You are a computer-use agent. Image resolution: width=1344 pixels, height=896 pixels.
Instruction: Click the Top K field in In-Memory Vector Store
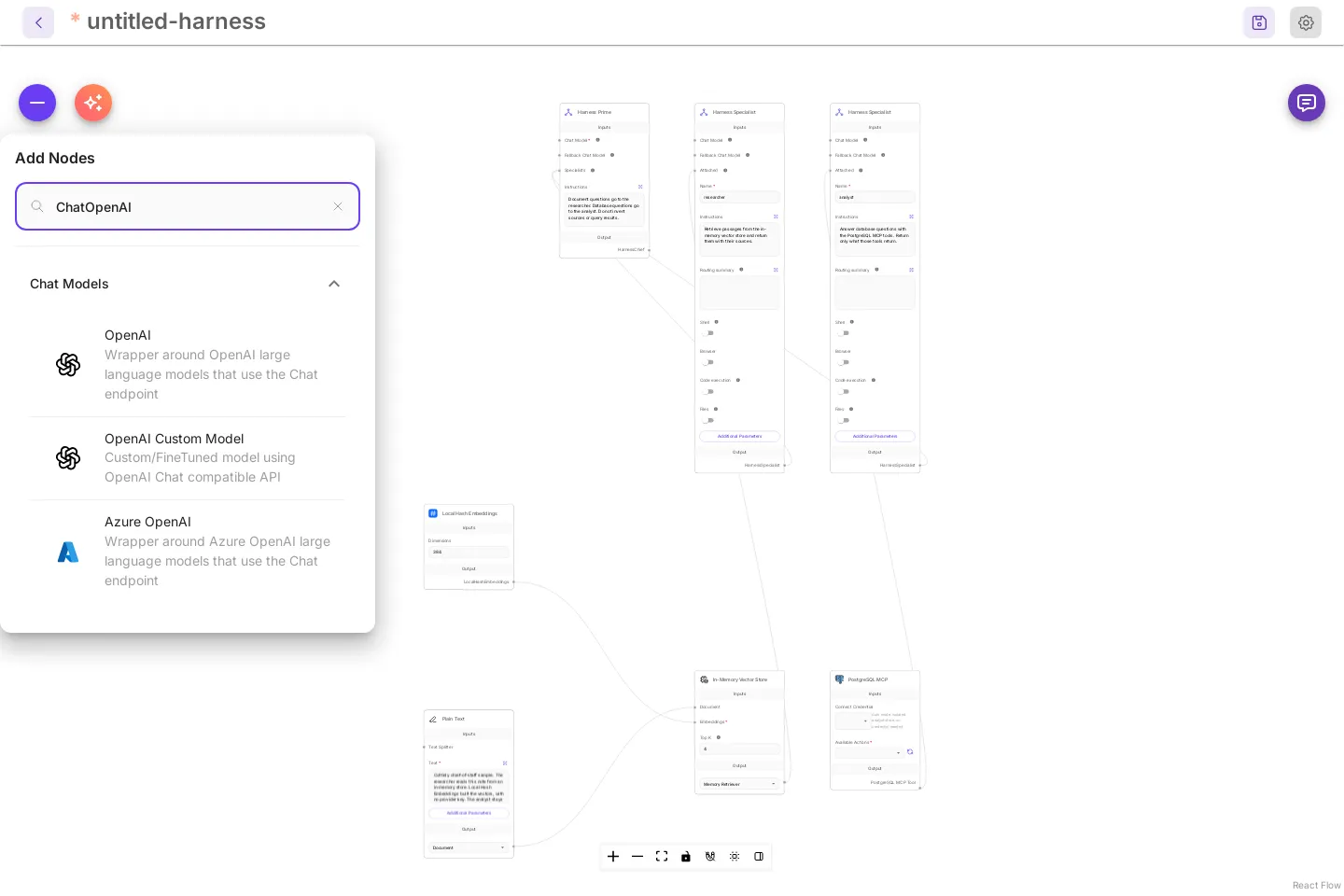coord(739,749)
